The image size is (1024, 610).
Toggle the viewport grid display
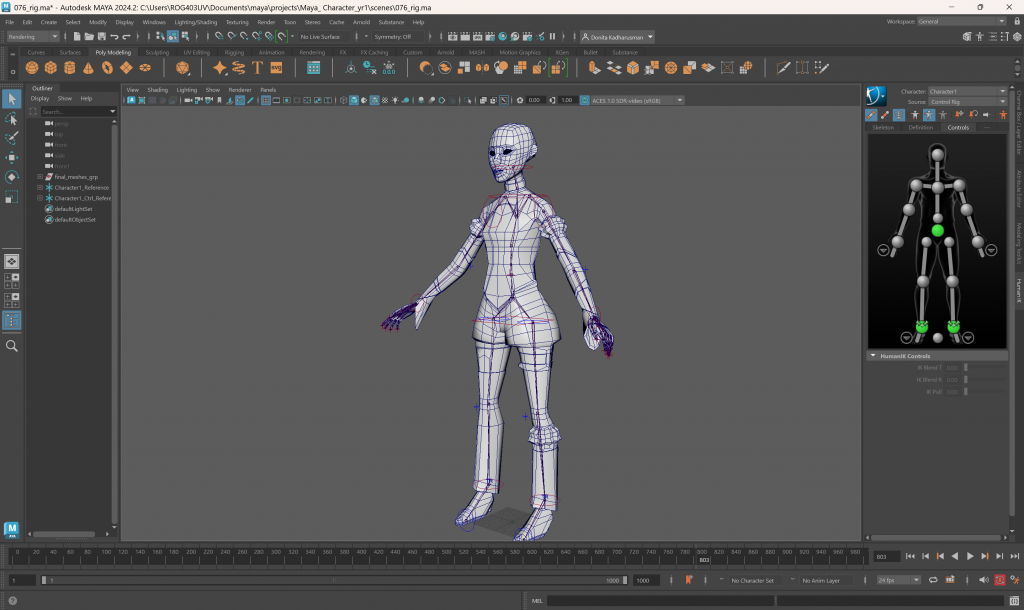click(266, 101)
